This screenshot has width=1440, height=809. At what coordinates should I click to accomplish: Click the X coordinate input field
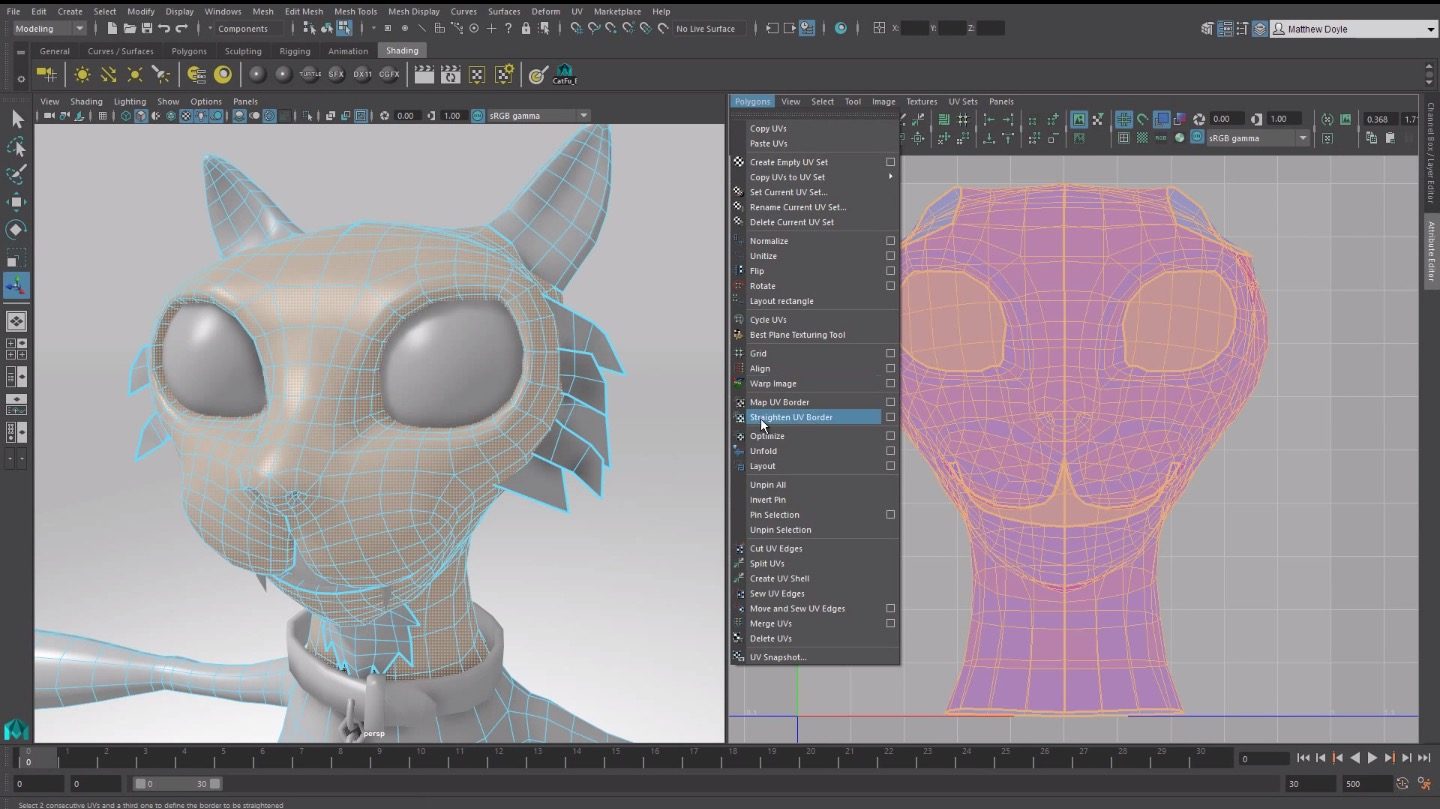(914, 29)
